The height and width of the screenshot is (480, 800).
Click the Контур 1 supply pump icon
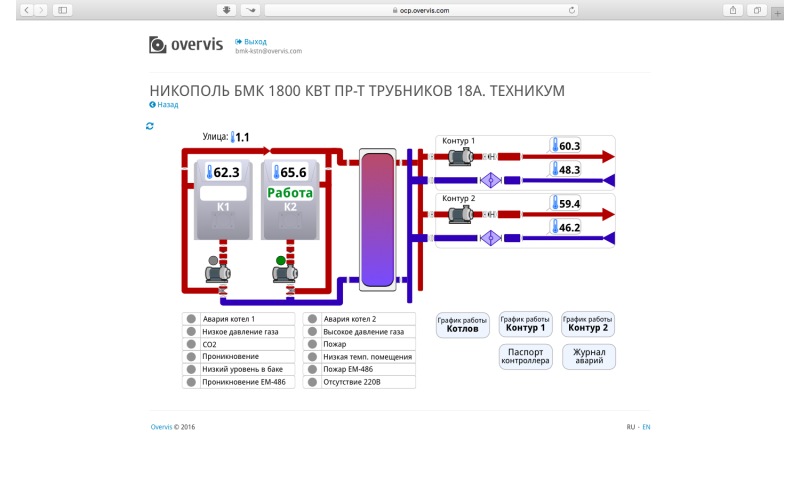pos(461,157)
